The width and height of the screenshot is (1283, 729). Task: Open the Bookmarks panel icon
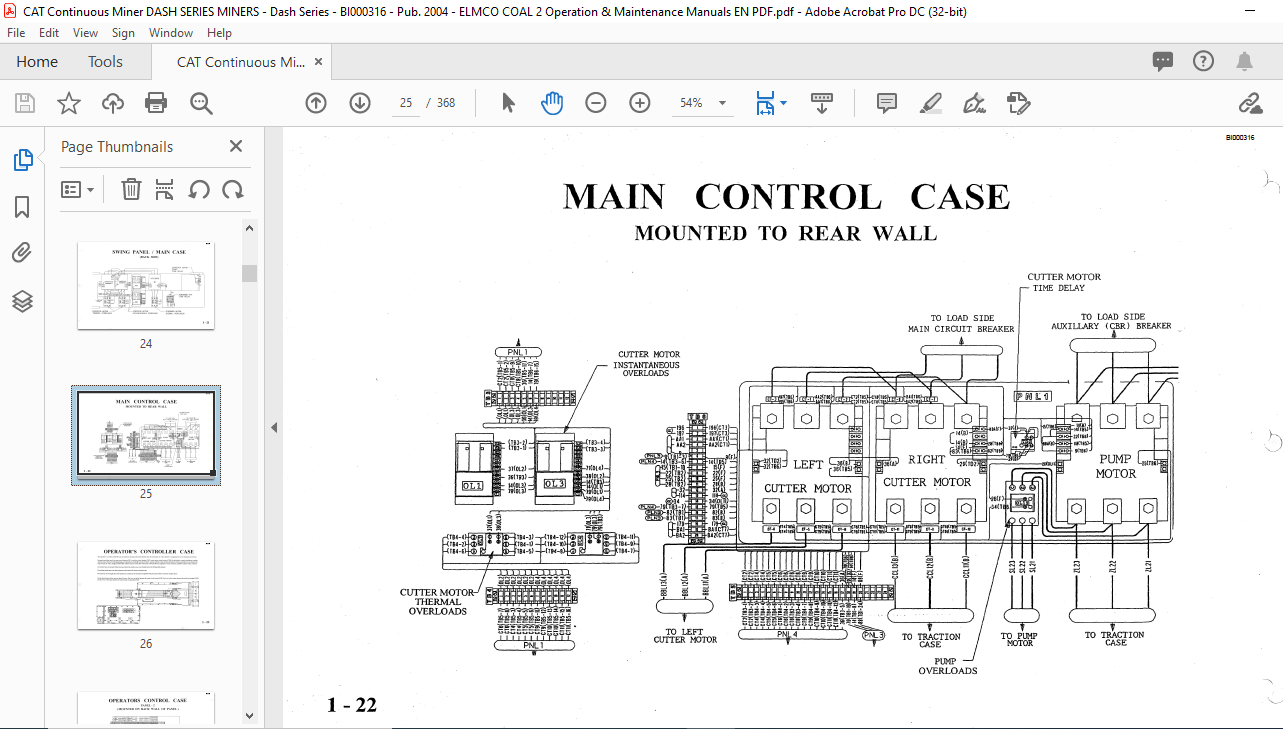(22, 207)
